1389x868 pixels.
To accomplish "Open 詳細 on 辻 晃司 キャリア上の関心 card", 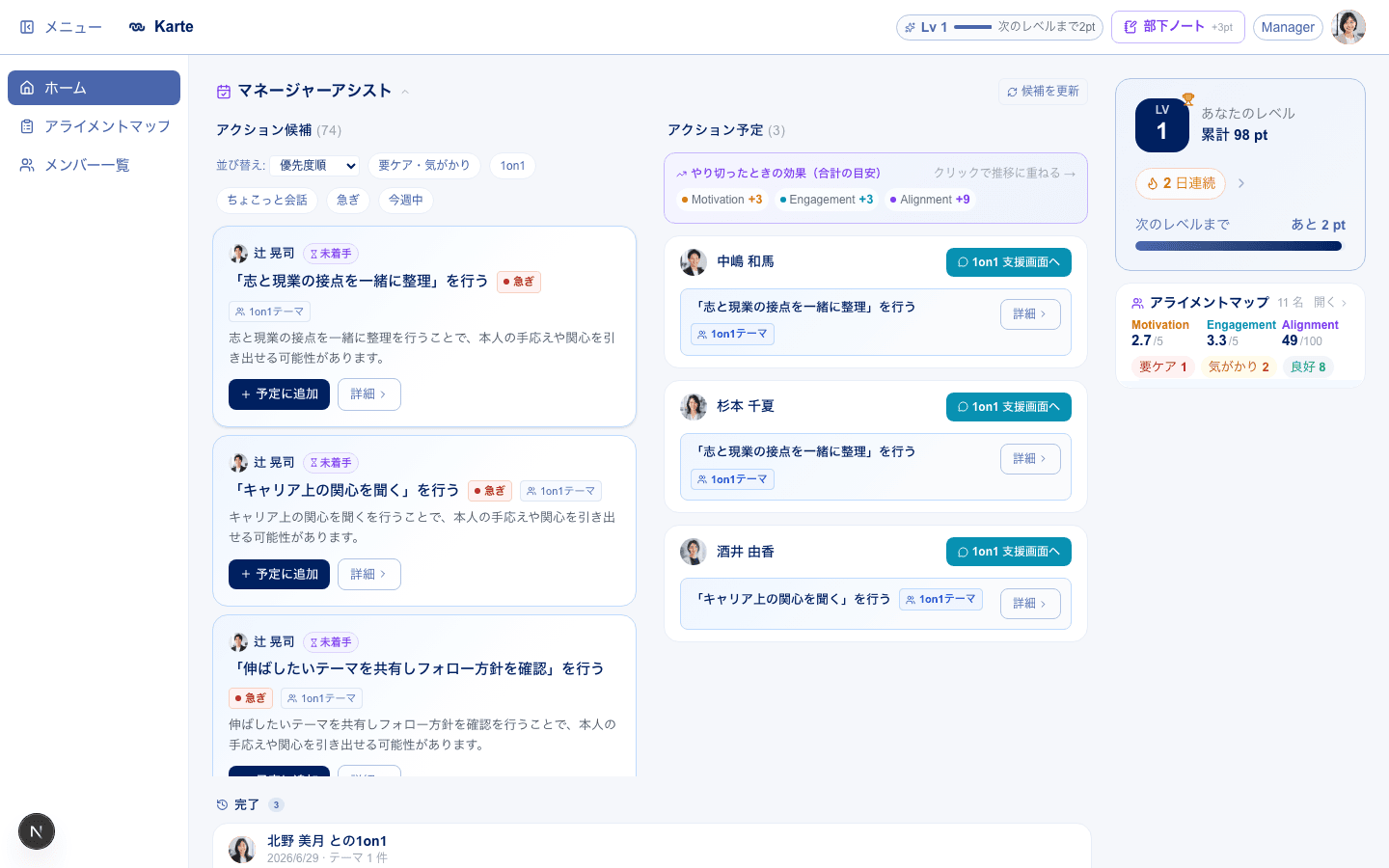I will click(x=368, y=574).
